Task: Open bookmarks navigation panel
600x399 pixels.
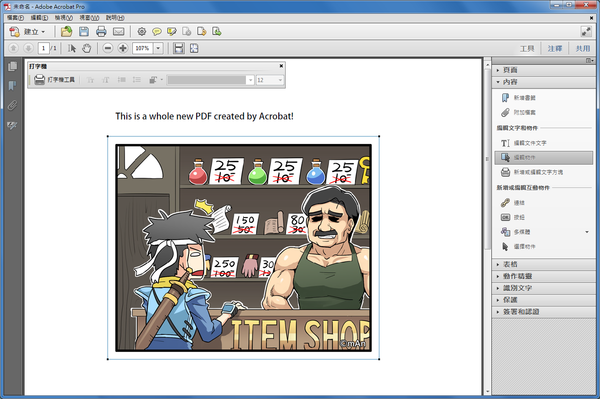Action: point(12,85)
